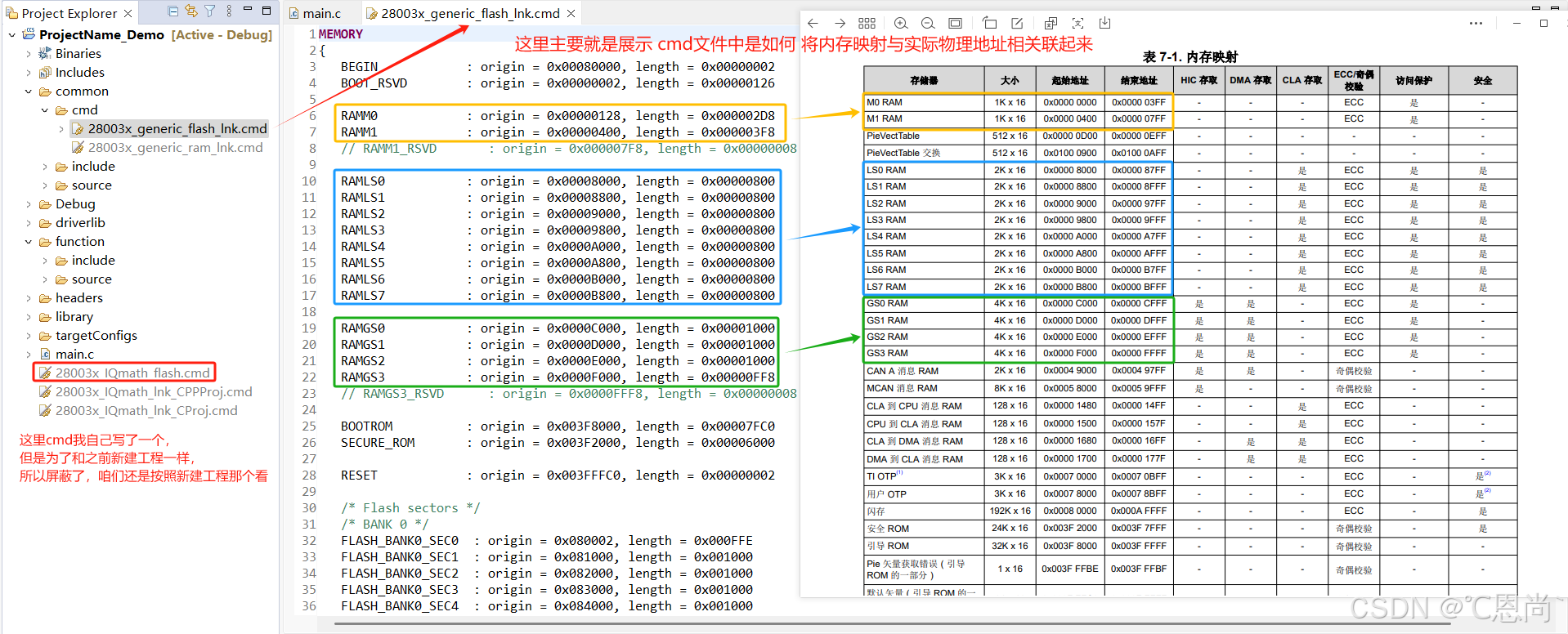Expand the headers folder
The image size is (1568, 634).
pos(29,298)
